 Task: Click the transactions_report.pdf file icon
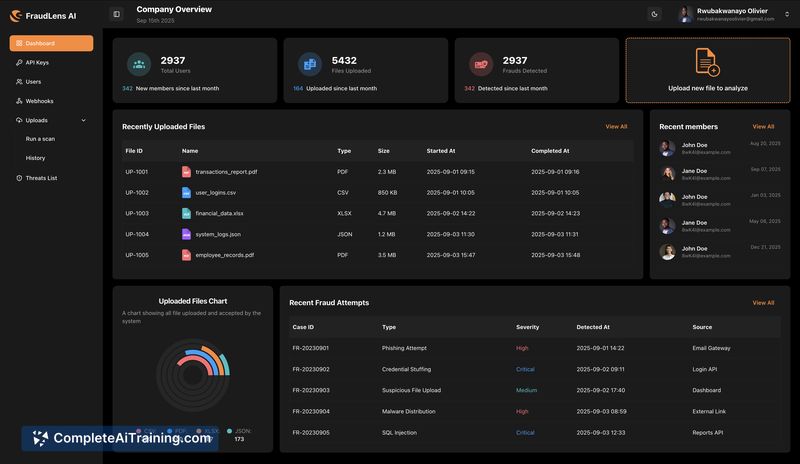(x=186, y=172)
